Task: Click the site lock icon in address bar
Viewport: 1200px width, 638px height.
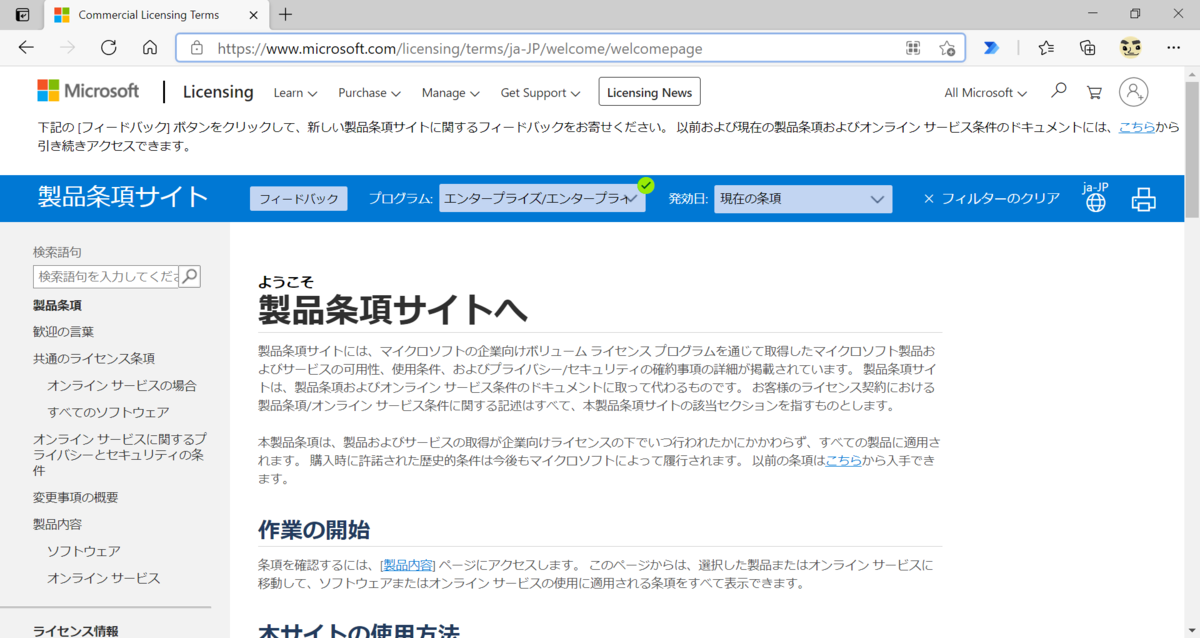Action: (197, 48)
